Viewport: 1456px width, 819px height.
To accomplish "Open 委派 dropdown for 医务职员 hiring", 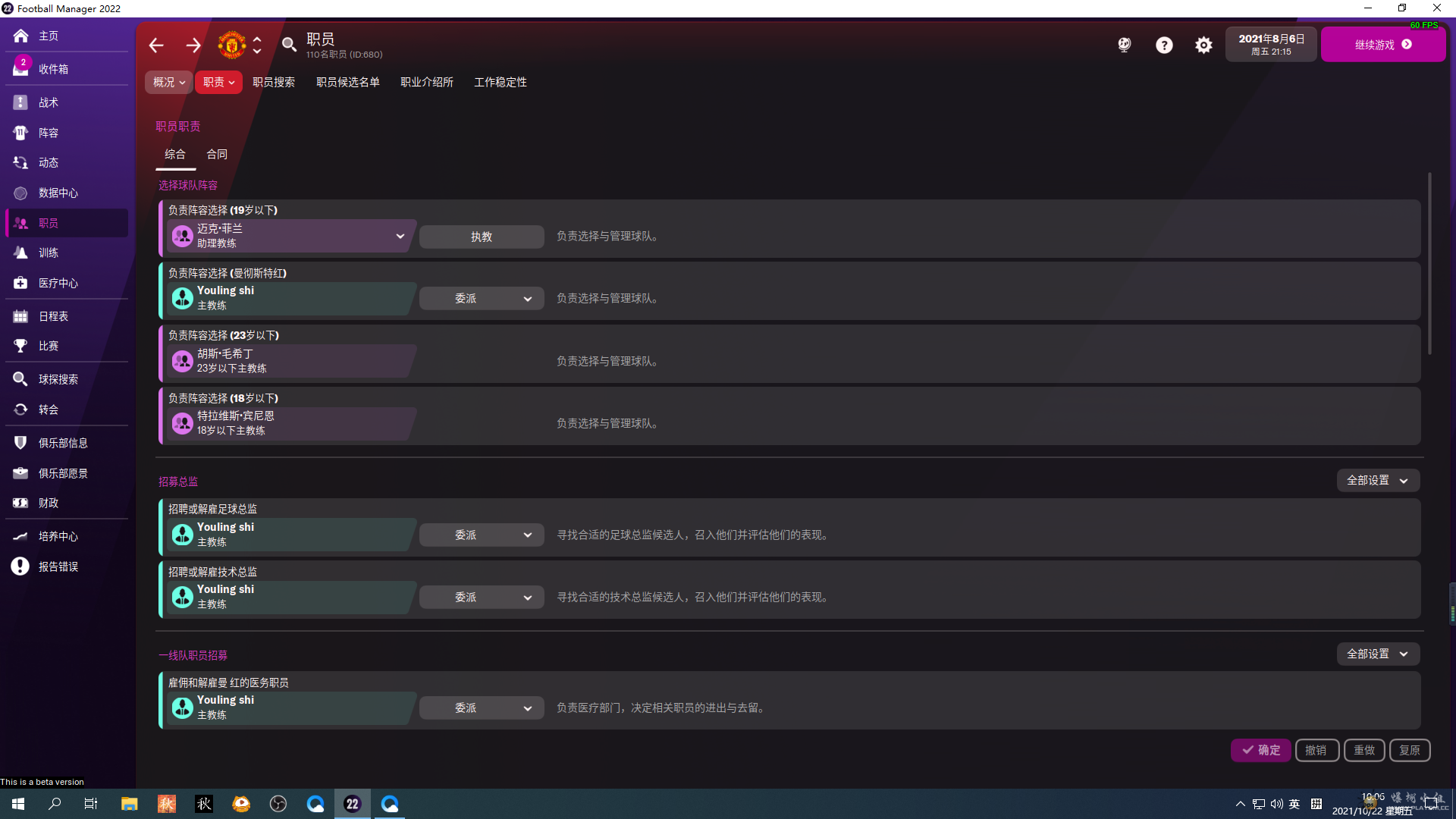I will [x=482, y=708].
